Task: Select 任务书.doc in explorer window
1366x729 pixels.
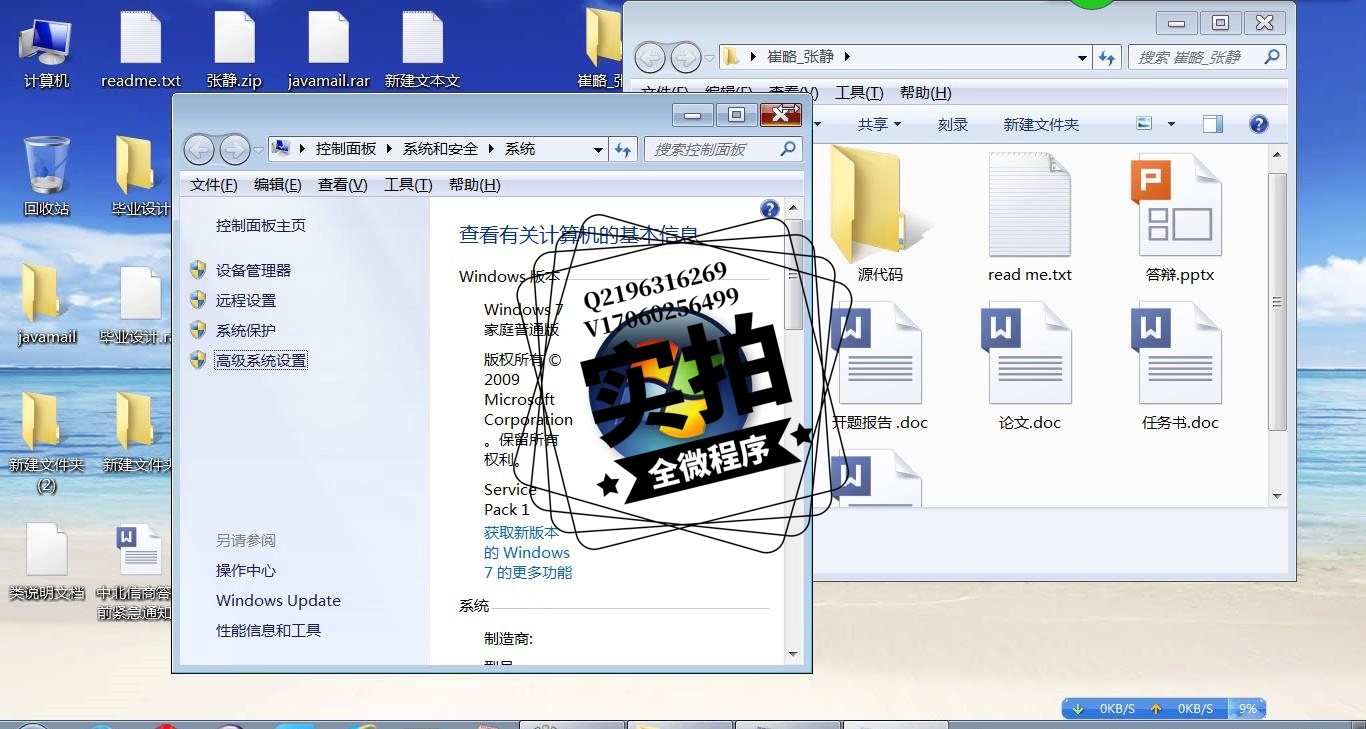Action: coord(1180,367)
